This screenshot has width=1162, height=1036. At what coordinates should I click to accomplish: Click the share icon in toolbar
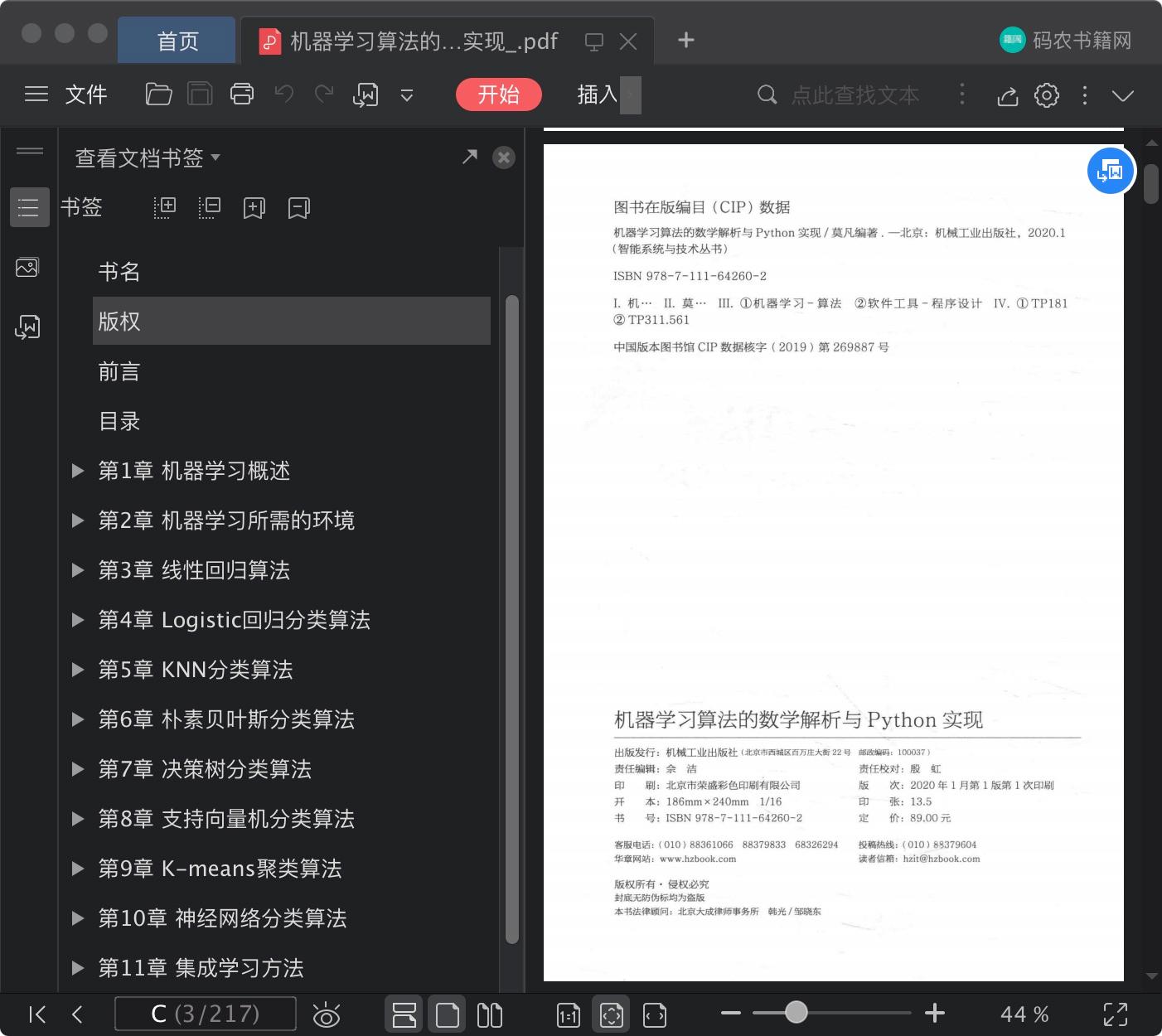click(x=1008, y=95)
